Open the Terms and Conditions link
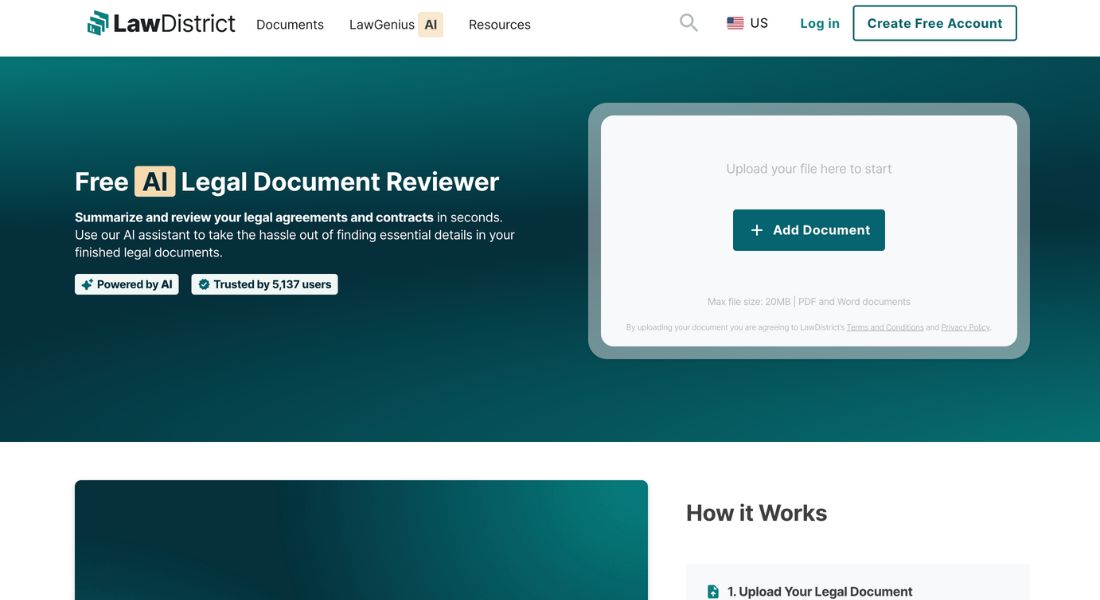This screenshot has height=600, width=1100. (x=885, y=328)
